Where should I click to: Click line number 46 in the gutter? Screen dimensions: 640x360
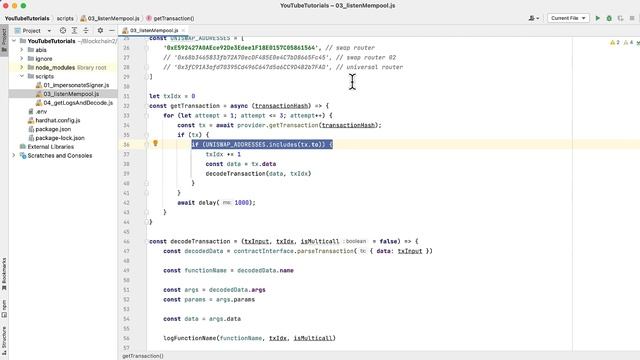tap(126, 241)
